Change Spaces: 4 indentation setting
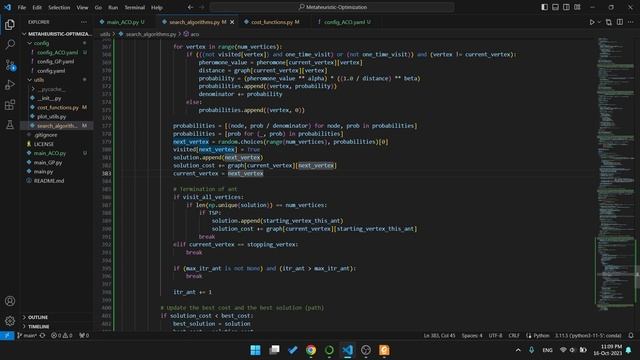Screen dimensions: 640x360 [x=472, y=336]
